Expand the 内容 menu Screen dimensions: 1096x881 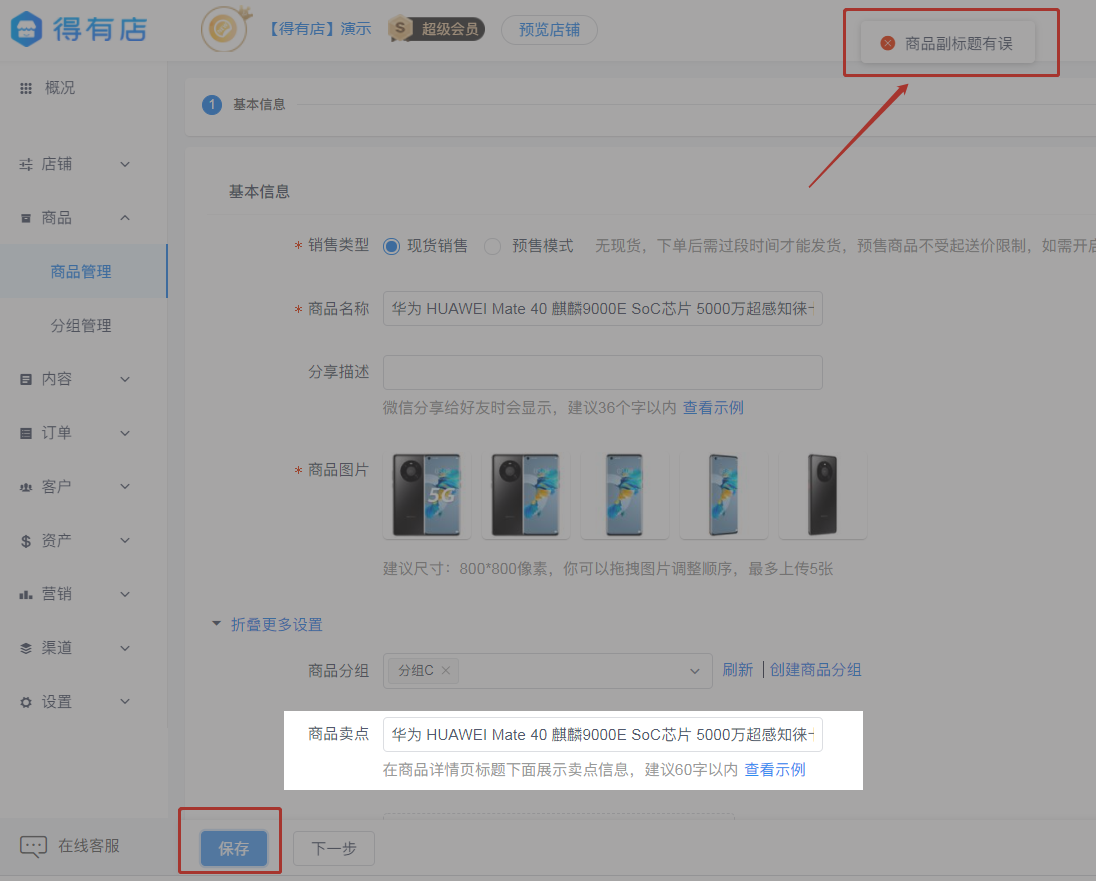tap(125, 379)
